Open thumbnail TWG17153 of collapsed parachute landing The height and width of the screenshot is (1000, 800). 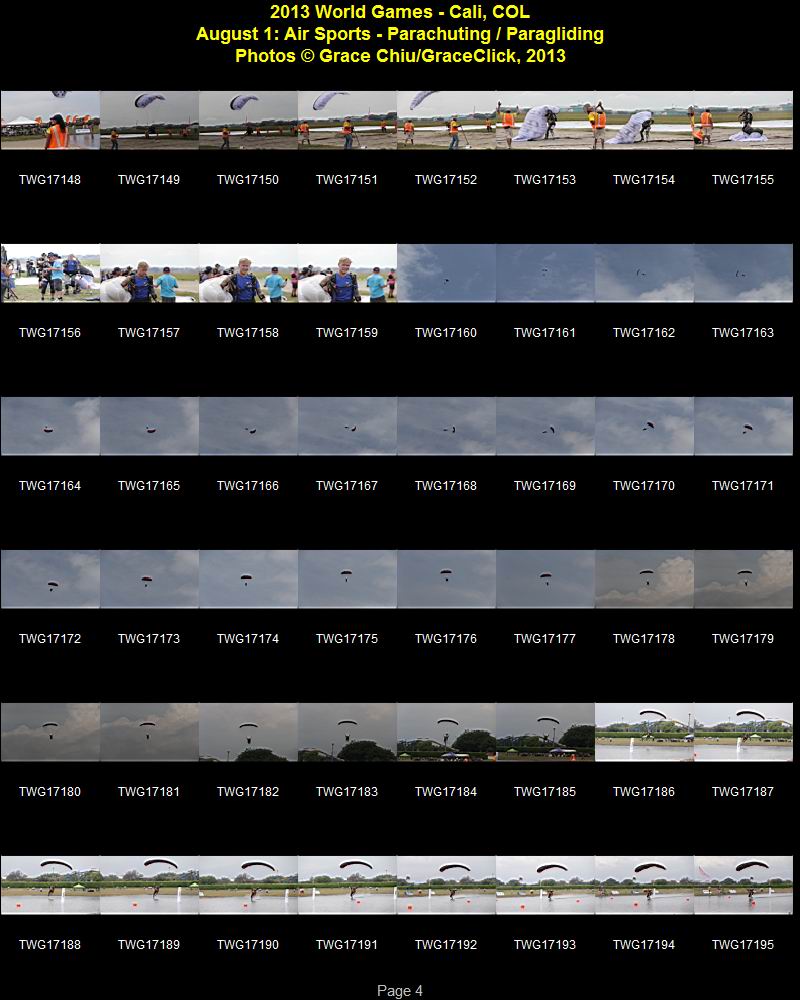click(545, 120)
